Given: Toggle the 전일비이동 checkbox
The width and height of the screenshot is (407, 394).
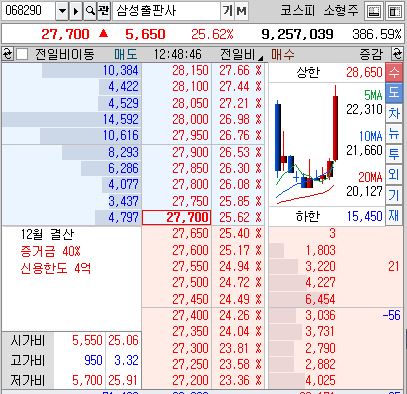Looking at the screenshot, I should tap(22, 54).
